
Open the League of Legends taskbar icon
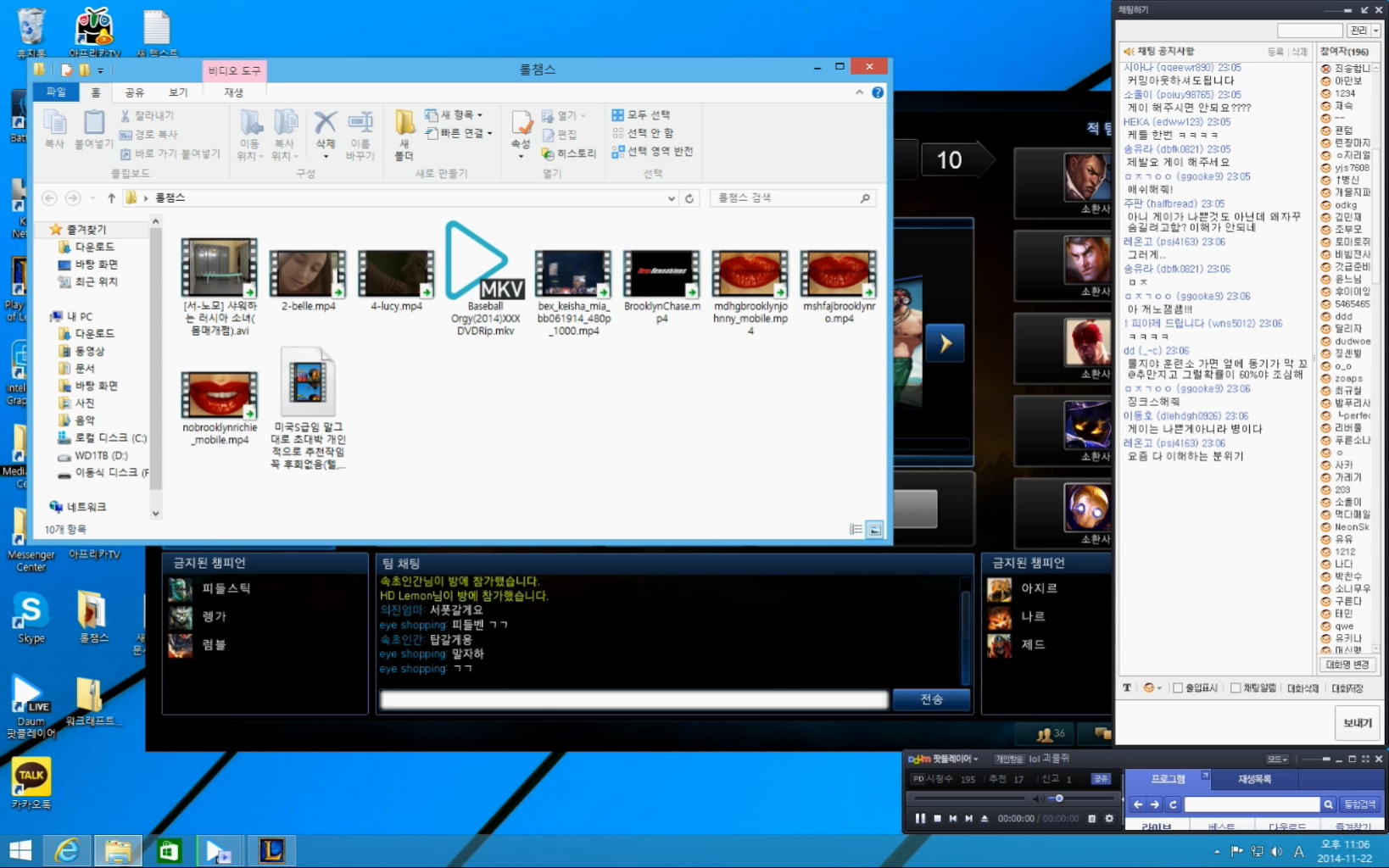[271, 850]
